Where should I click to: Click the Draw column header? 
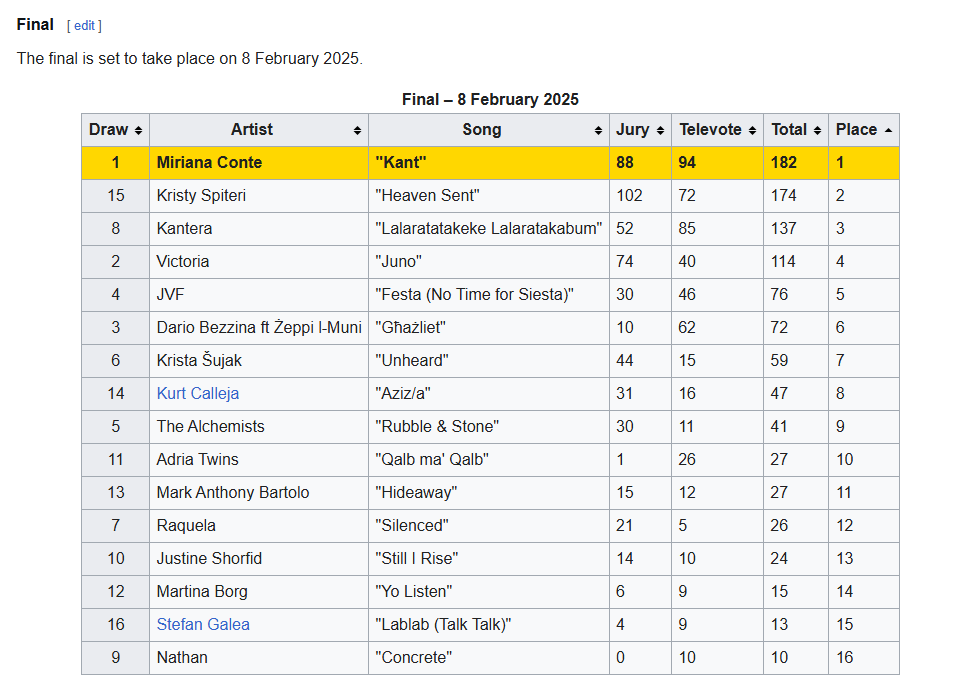(x=115, y=130)
